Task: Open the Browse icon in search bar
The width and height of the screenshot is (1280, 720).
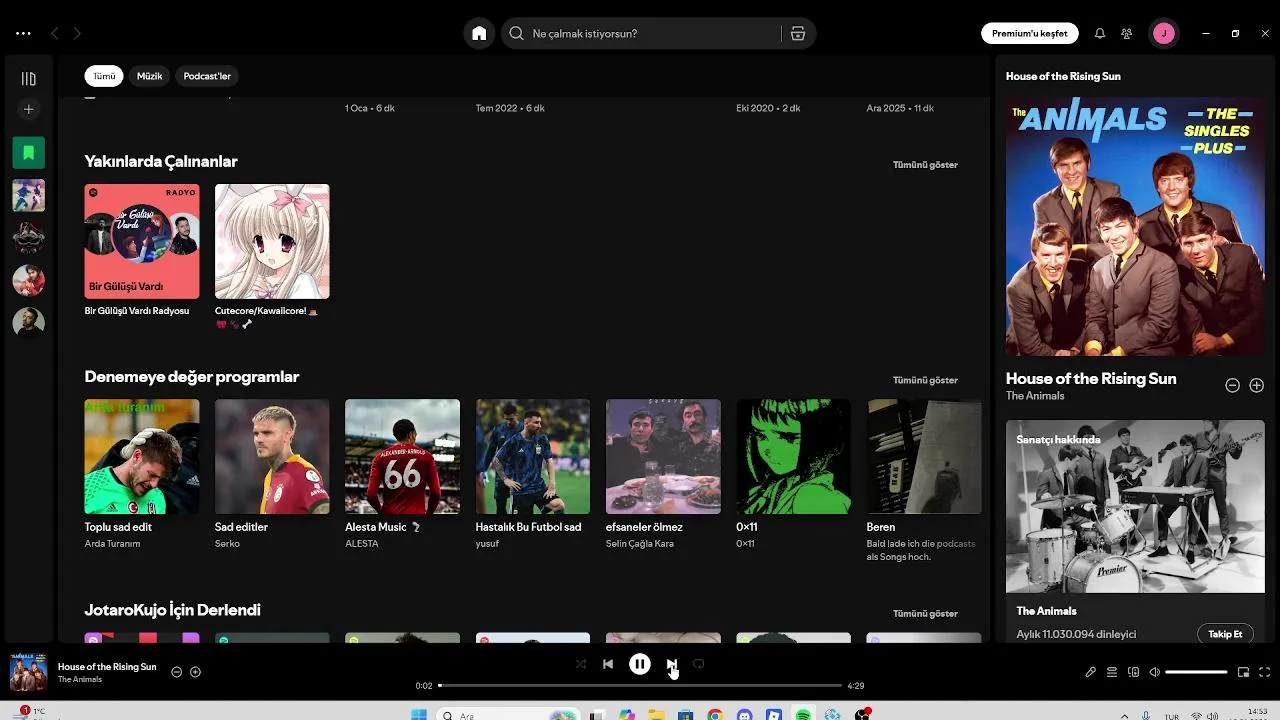Action: 798,33
